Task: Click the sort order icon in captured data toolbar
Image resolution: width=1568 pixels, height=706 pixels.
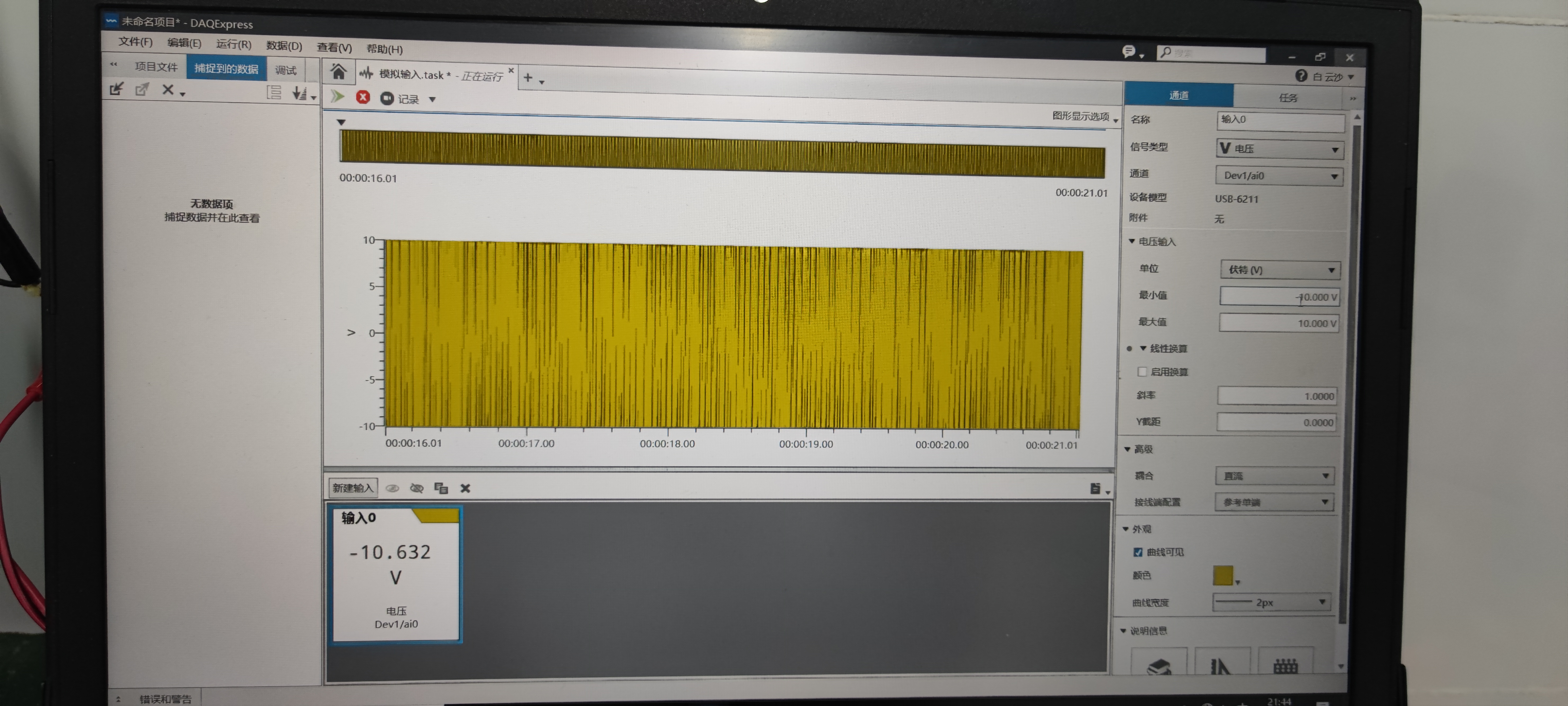Action: point(300,93)
